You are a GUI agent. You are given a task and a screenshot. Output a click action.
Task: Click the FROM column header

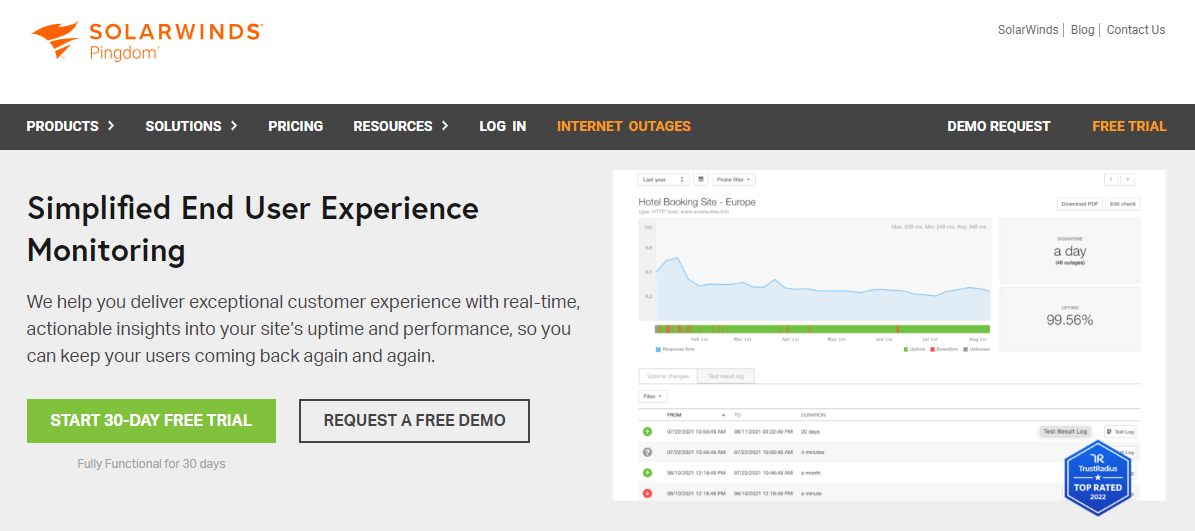pyautogui.click(x=674, y=415)
